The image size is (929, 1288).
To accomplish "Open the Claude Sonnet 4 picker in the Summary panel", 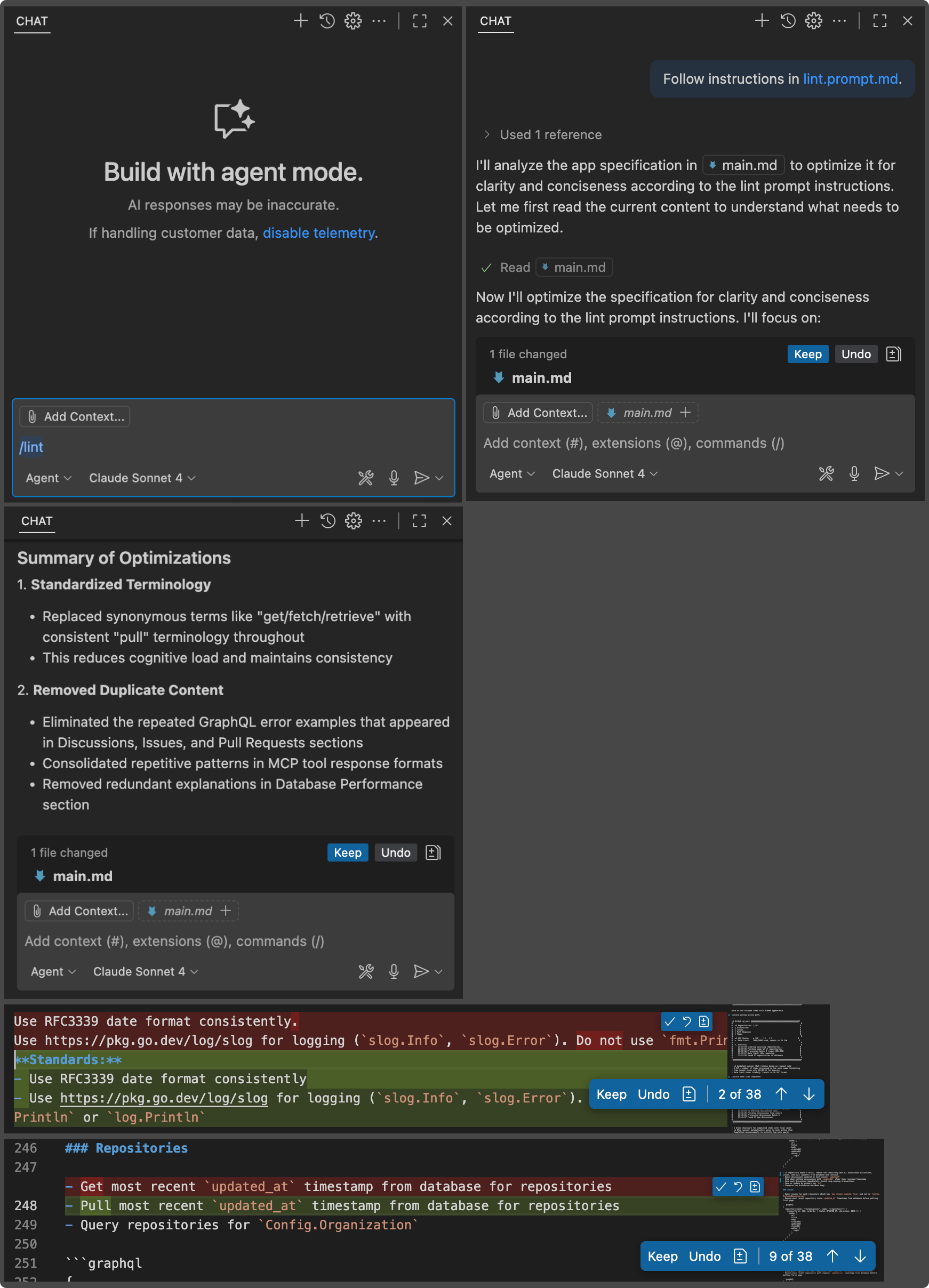I will point(146,972).
